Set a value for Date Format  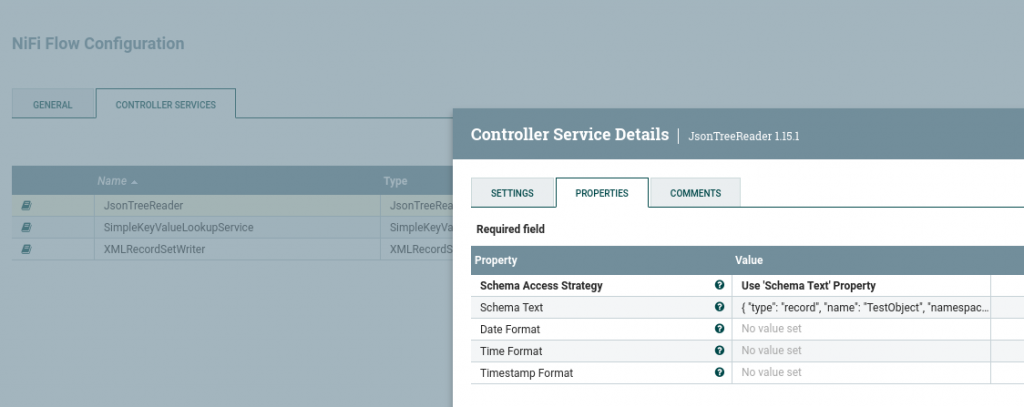point(860,328)
